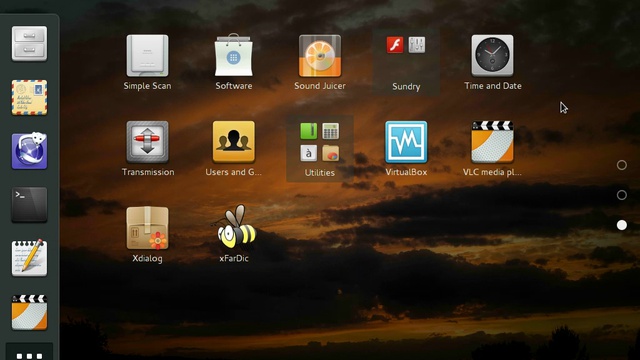The width and height of the screenshot is (640, 360).
Task: Click the "Xdialog" label
Action: click(x=147, y=258)
